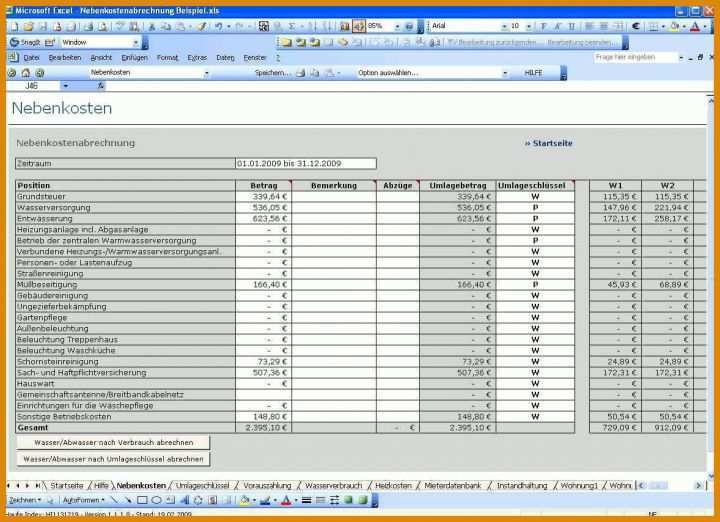Select the Arrow drawing tool
This screenshot has height=522, width=720.
(128, 500)
